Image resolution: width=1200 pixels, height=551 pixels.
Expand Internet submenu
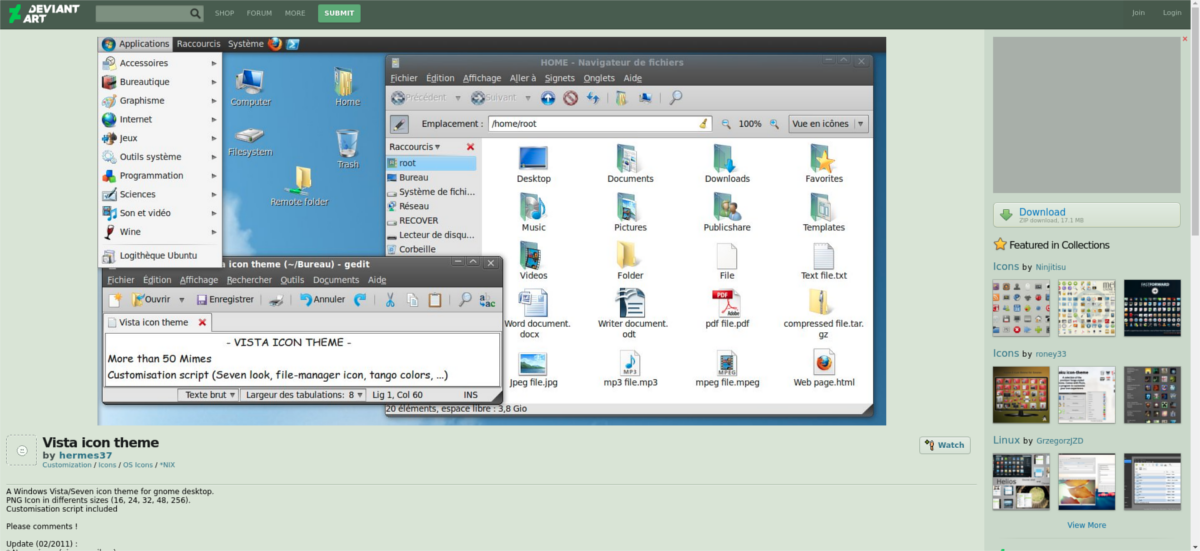point(160,119)
